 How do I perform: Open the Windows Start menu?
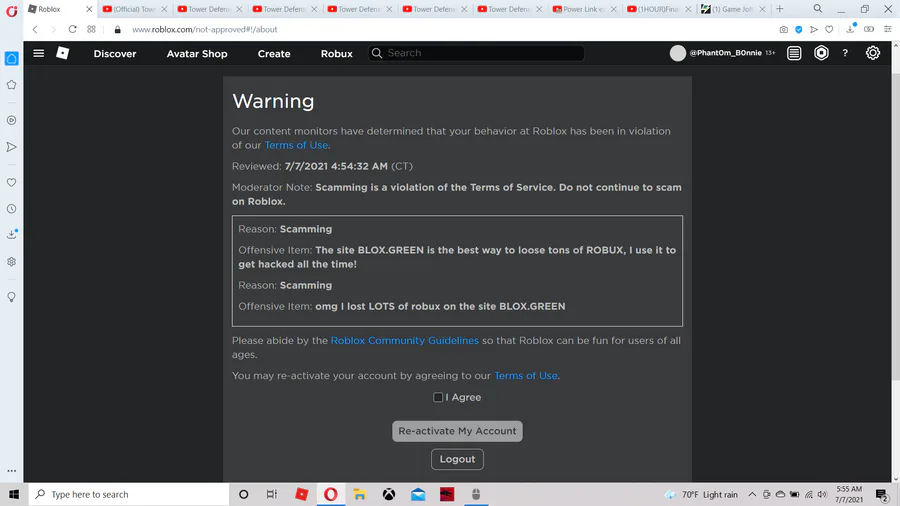point(14,494)
